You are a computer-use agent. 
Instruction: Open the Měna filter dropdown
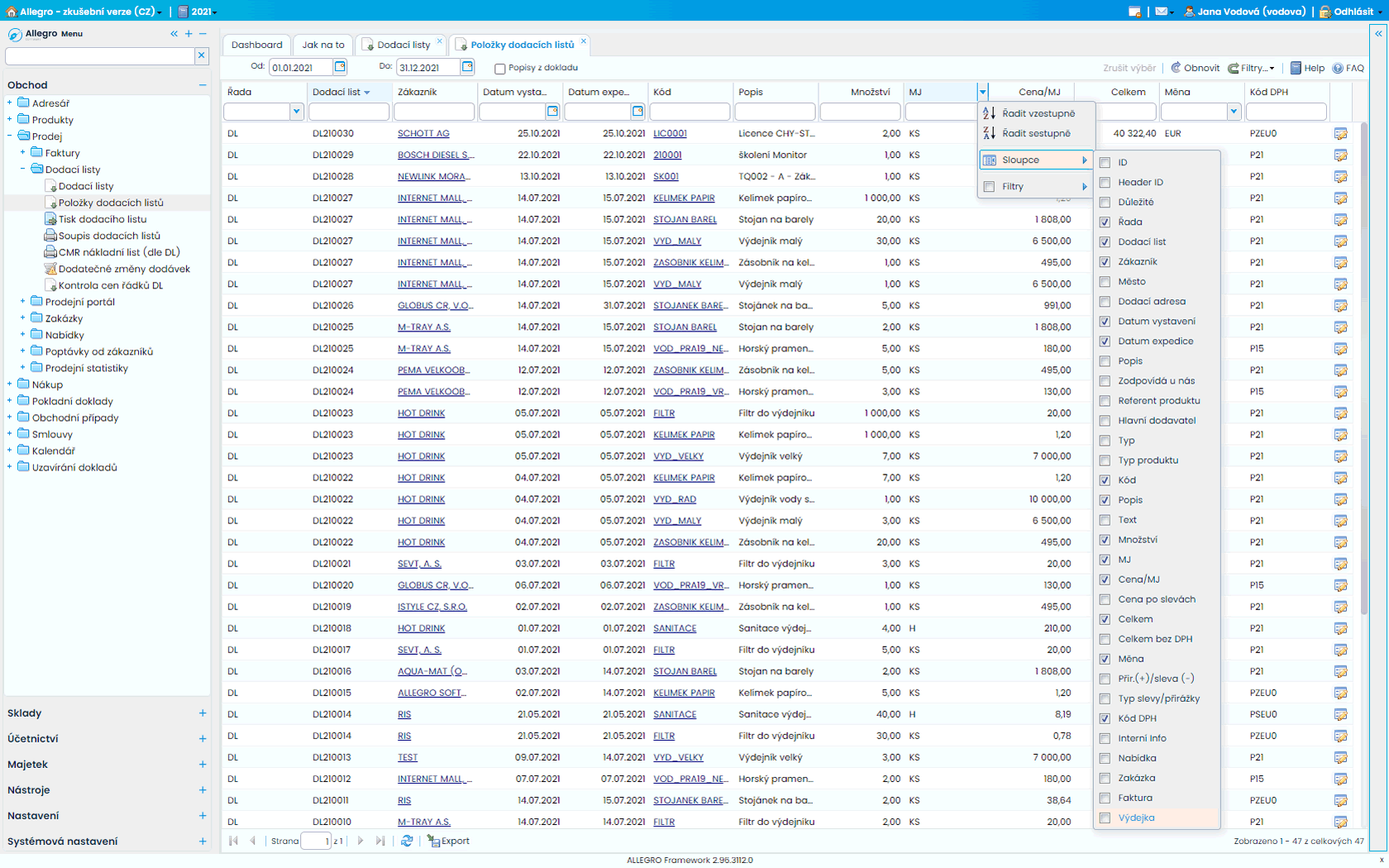point(1234,112)
